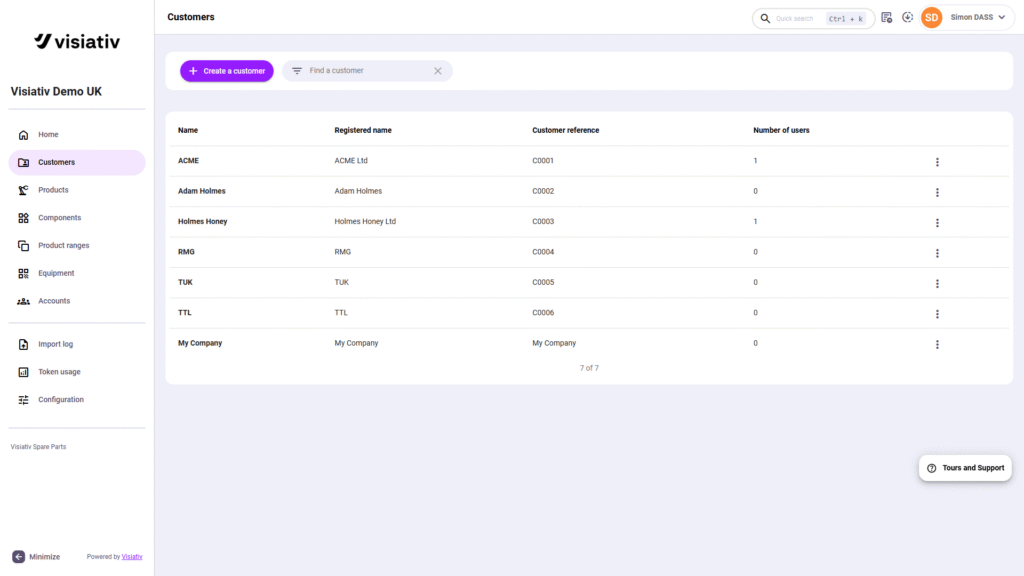Open Equipment menu item

(77, 273)
